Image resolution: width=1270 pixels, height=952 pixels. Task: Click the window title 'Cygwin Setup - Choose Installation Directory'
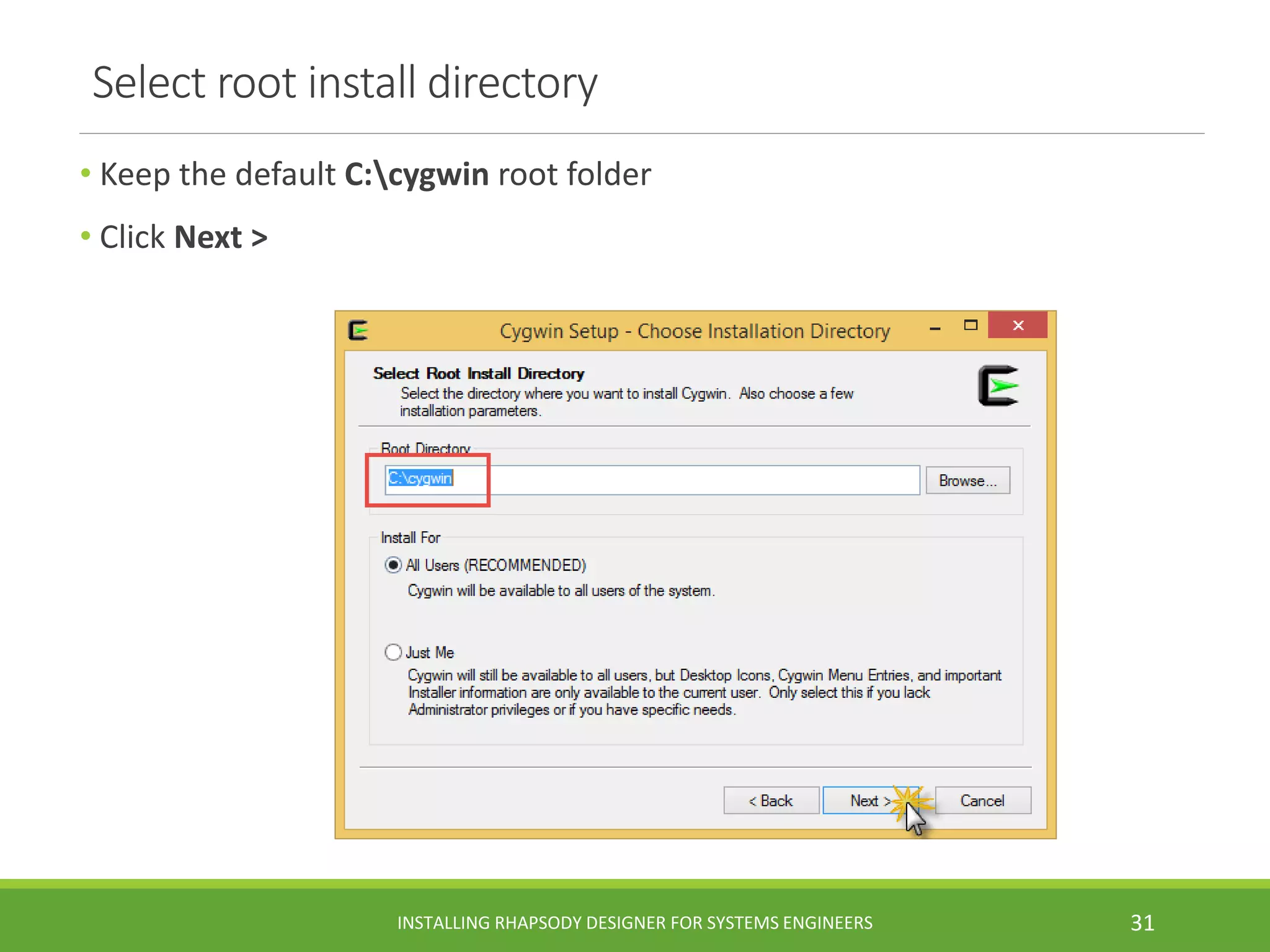click(x=695, y=331)
